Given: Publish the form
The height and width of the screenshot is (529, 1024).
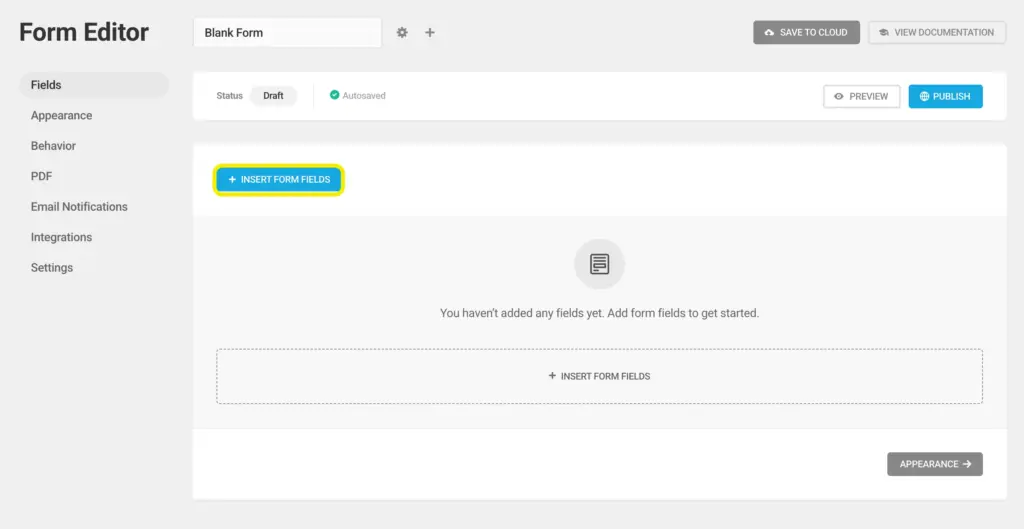Looking at the screenshot, I should click(x=945, y=96).
